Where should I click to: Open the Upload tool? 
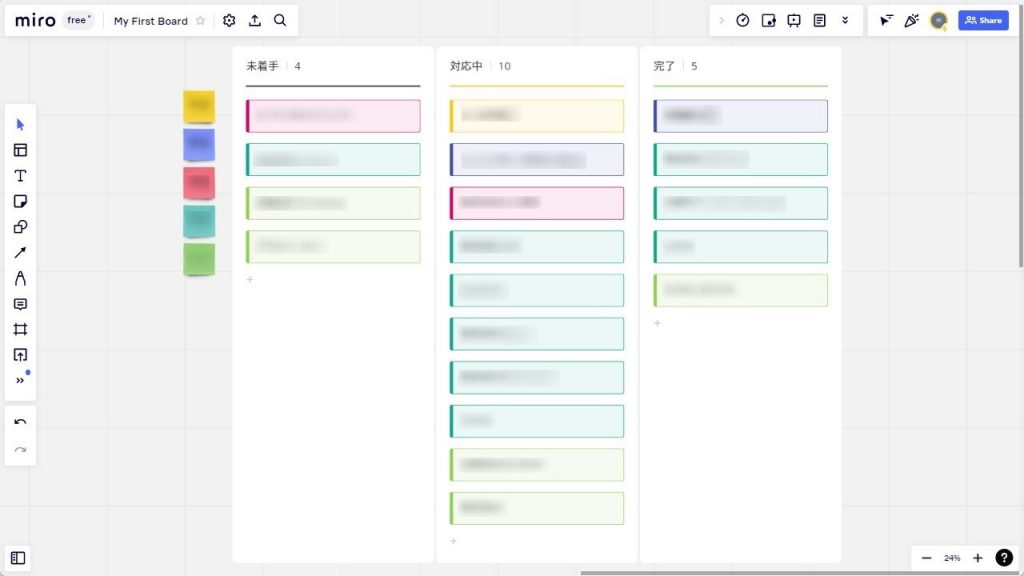(20, 355)
